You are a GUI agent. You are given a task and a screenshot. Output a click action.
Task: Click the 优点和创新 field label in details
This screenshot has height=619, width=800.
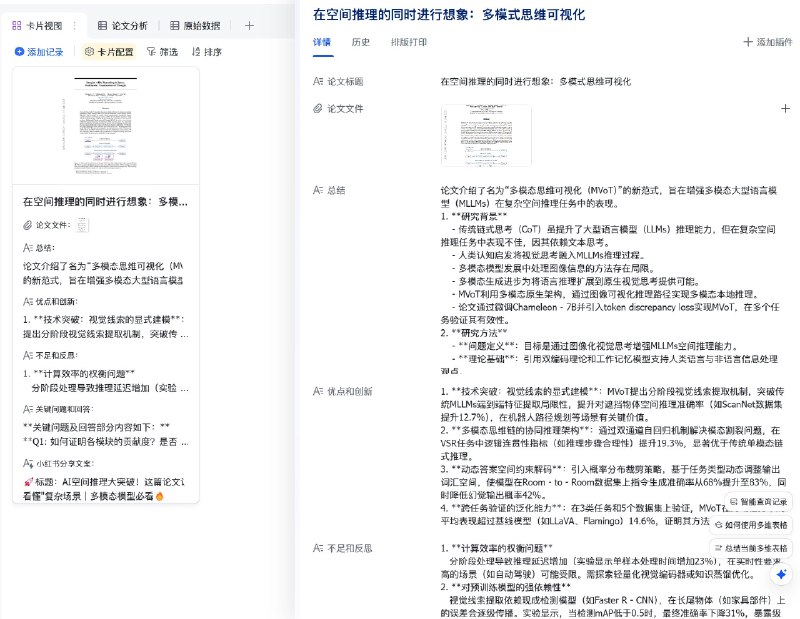(x=343, y=391)
